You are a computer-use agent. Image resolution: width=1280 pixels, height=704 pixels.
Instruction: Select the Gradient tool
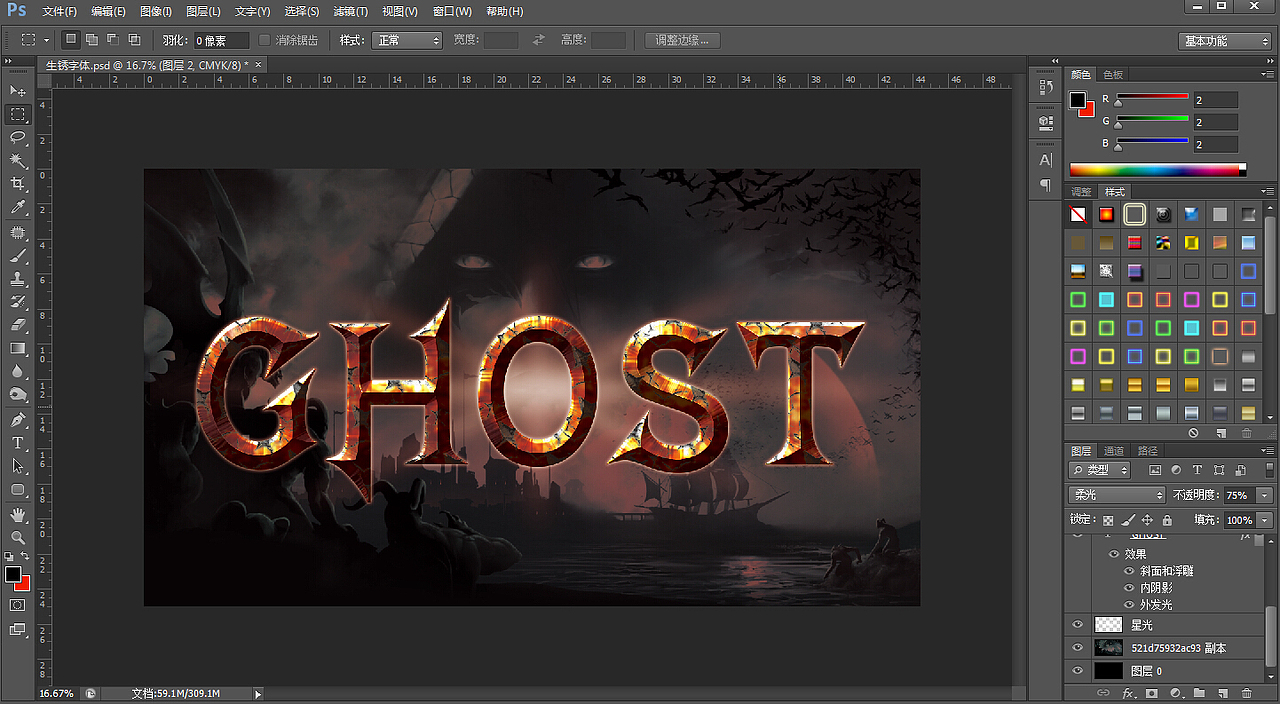pos(18,348)
